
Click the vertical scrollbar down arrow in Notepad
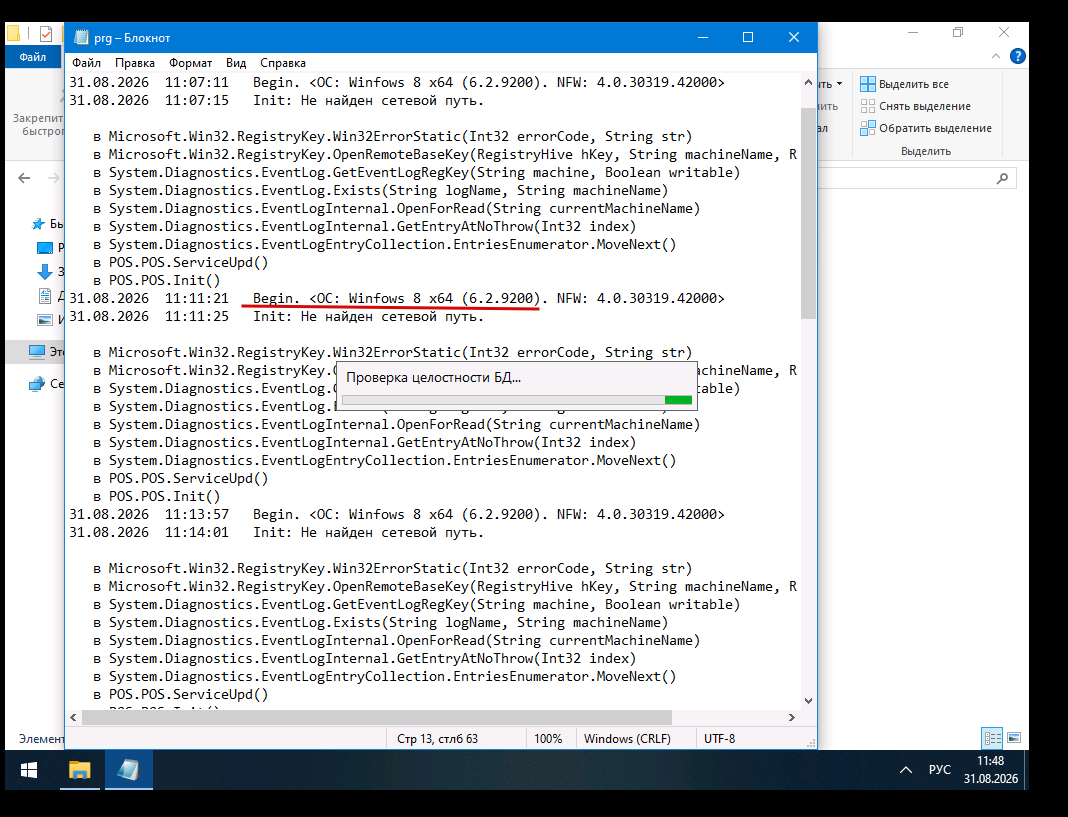pyautogui.click(x=808, y=700)
